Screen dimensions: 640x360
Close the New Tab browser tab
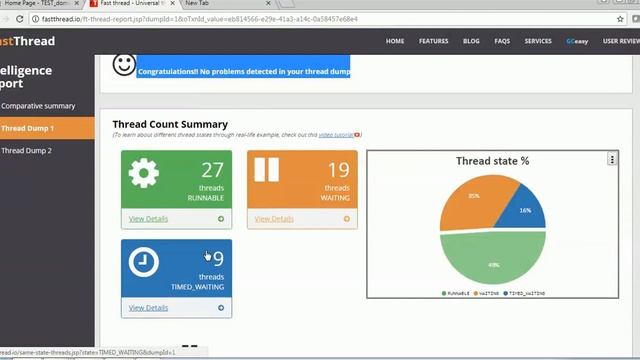pos(268,3)
